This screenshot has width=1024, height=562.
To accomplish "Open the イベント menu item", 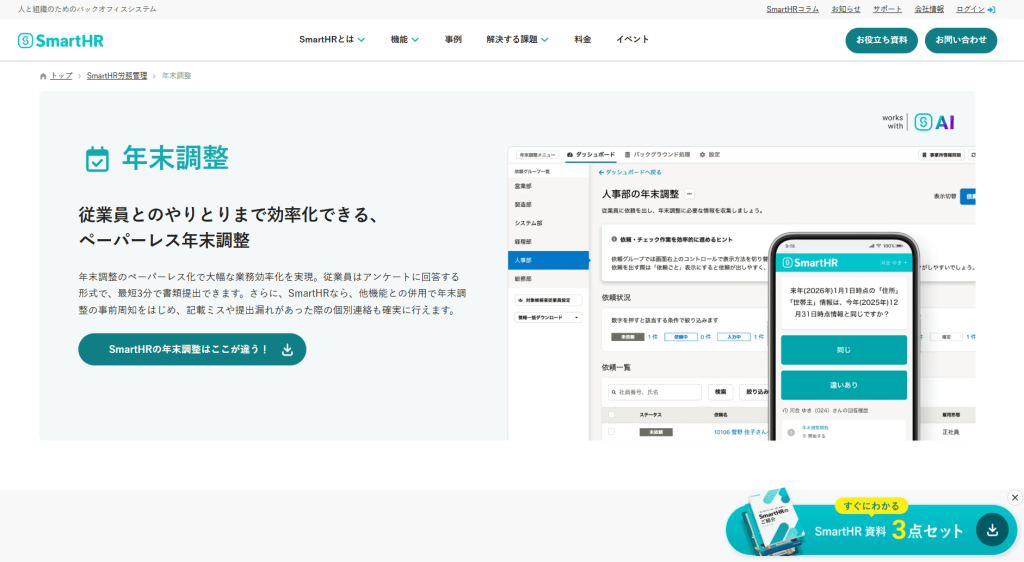I will [x=632, y=40].
